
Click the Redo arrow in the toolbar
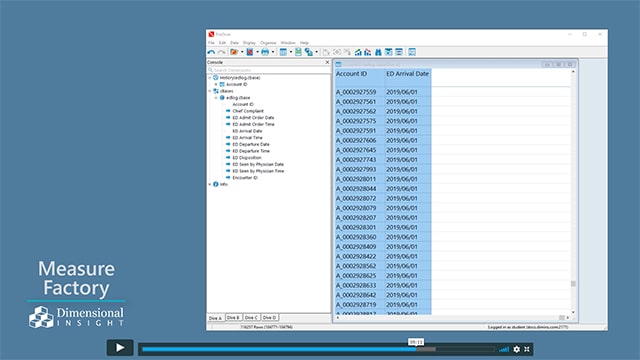pos(221,52)
